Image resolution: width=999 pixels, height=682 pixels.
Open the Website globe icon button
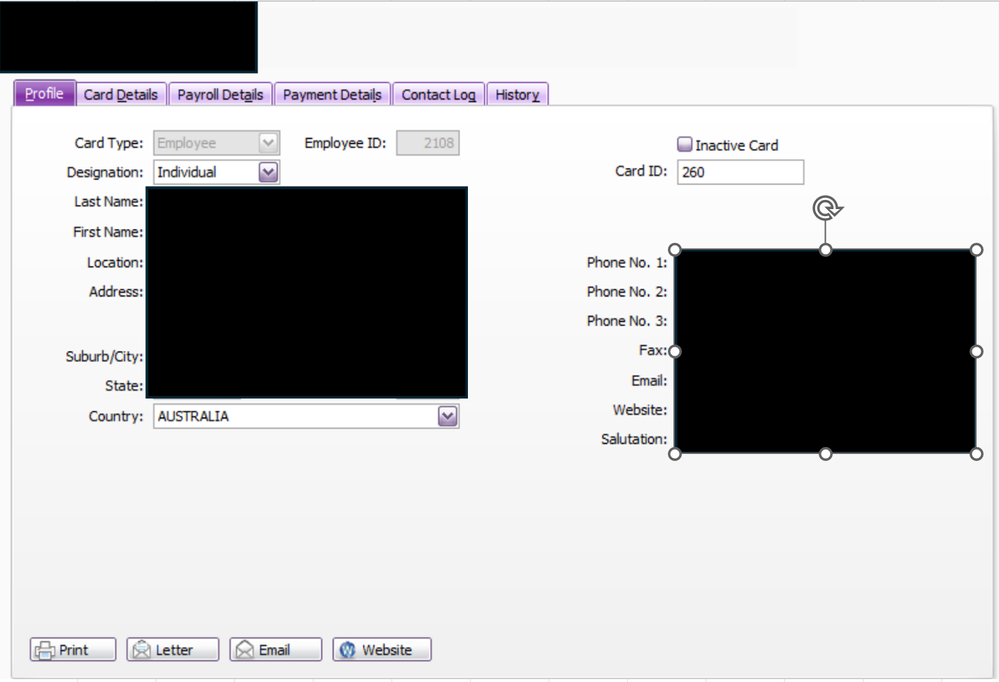348,650
